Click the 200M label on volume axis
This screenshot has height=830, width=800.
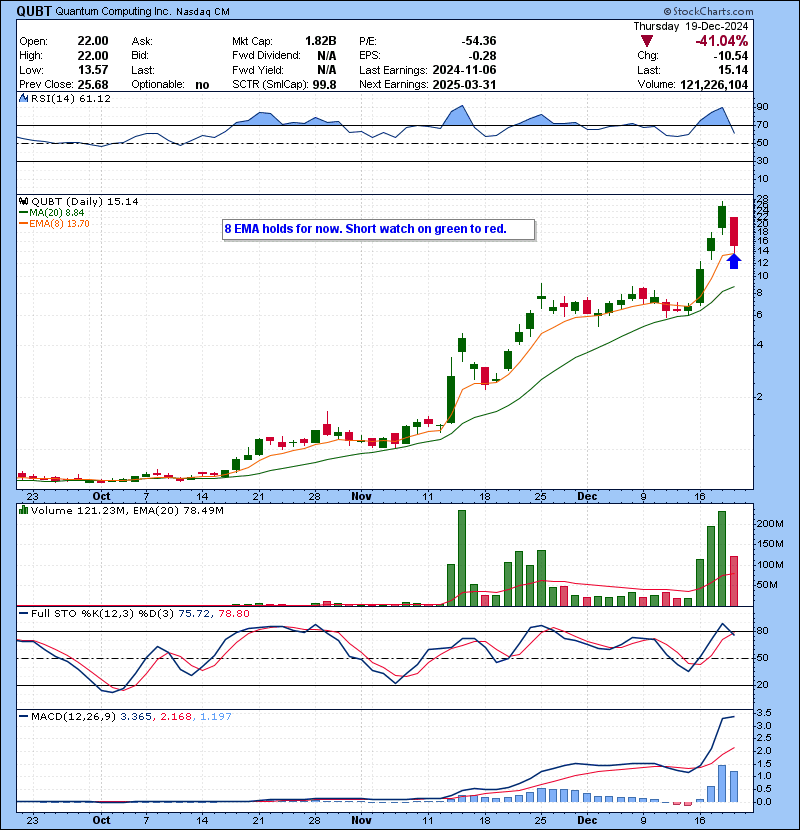click(x=770, y=524)
